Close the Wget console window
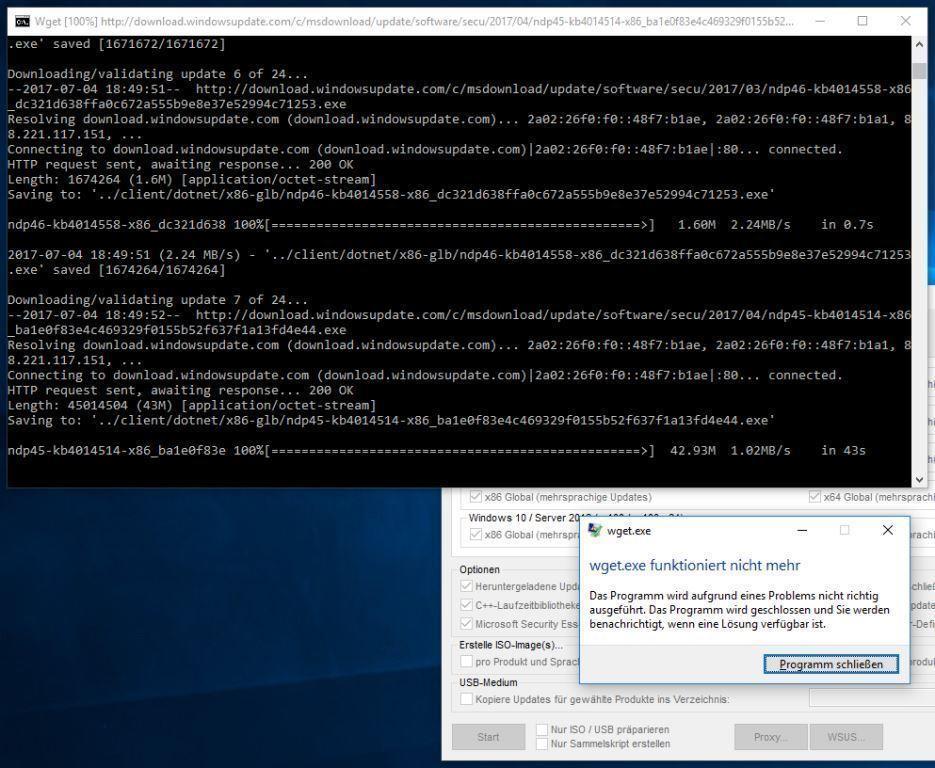935x768 pixels. tap(906, 21)
